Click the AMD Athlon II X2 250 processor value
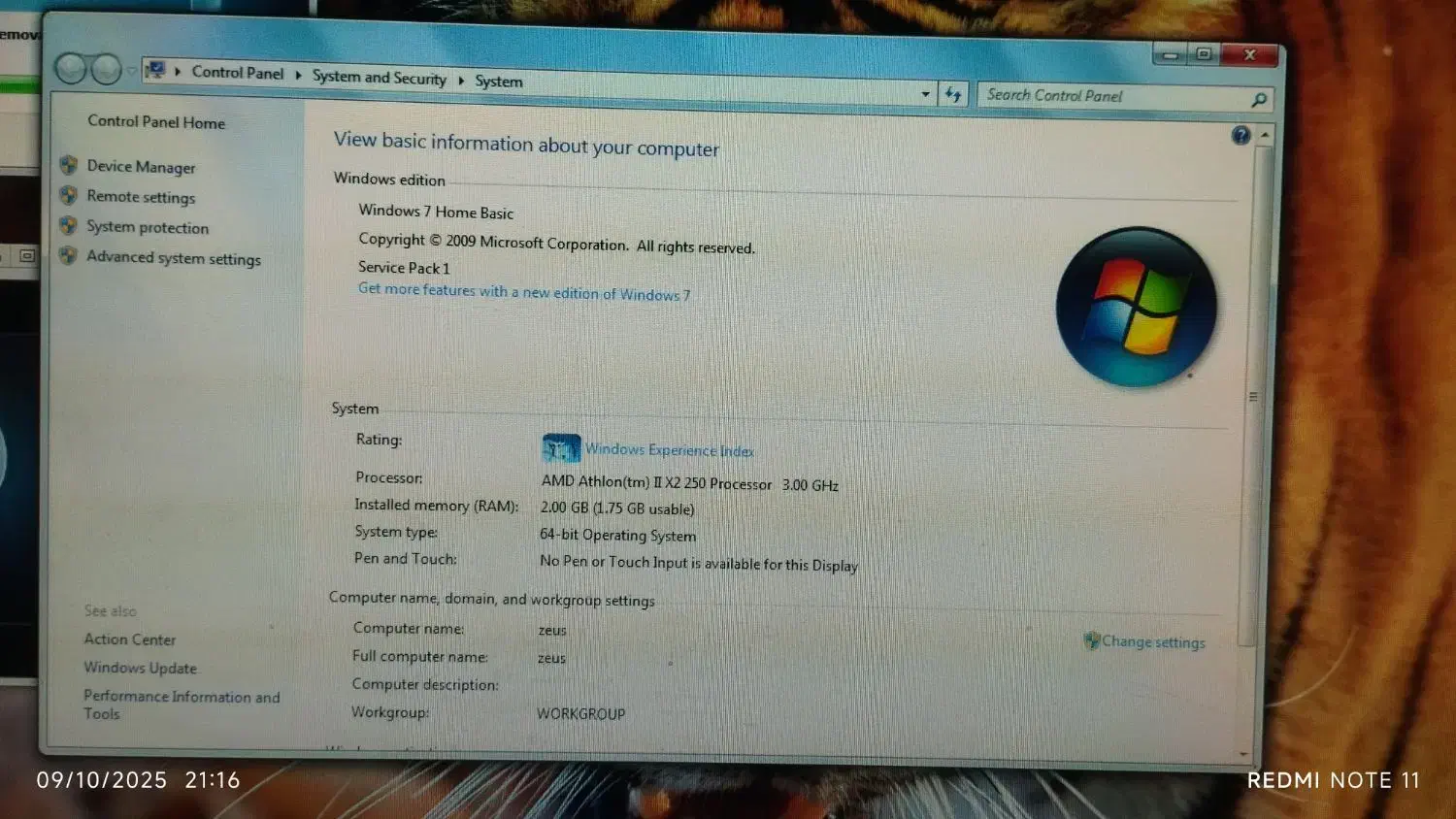1456x819 pixels. pyautogui.click(x=690, y=483)
